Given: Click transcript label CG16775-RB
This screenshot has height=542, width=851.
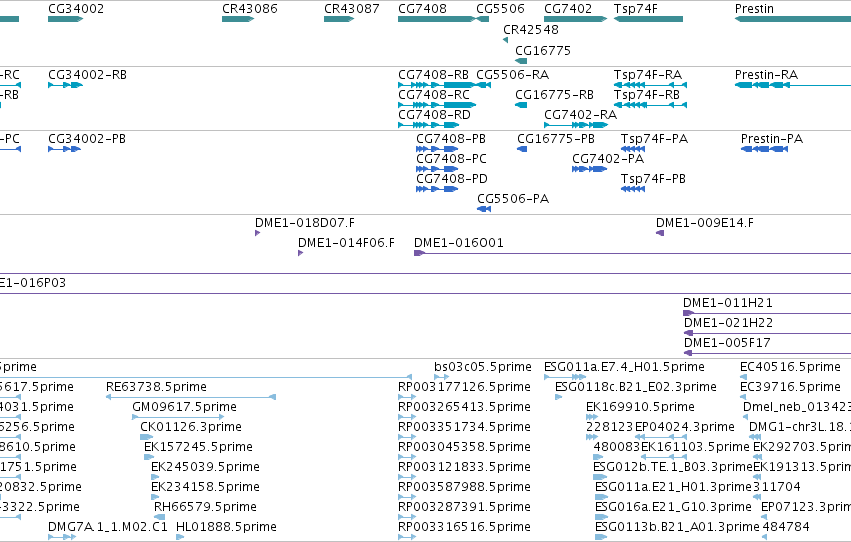Looking at the screenshot, I should point(555,95).
